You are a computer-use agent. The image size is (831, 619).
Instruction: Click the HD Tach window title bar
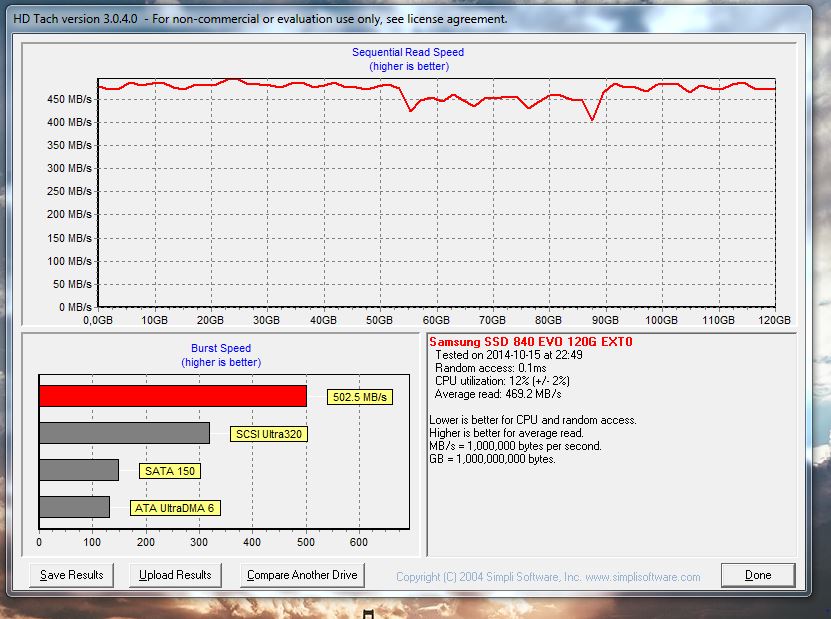(260, 18)
